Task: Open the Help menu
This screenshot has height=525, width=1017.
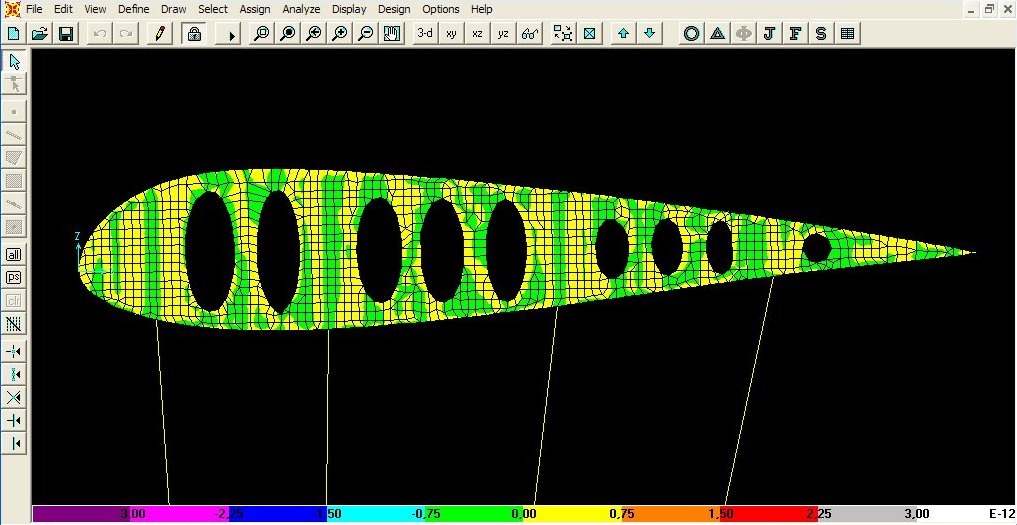Action: (481, 9)
